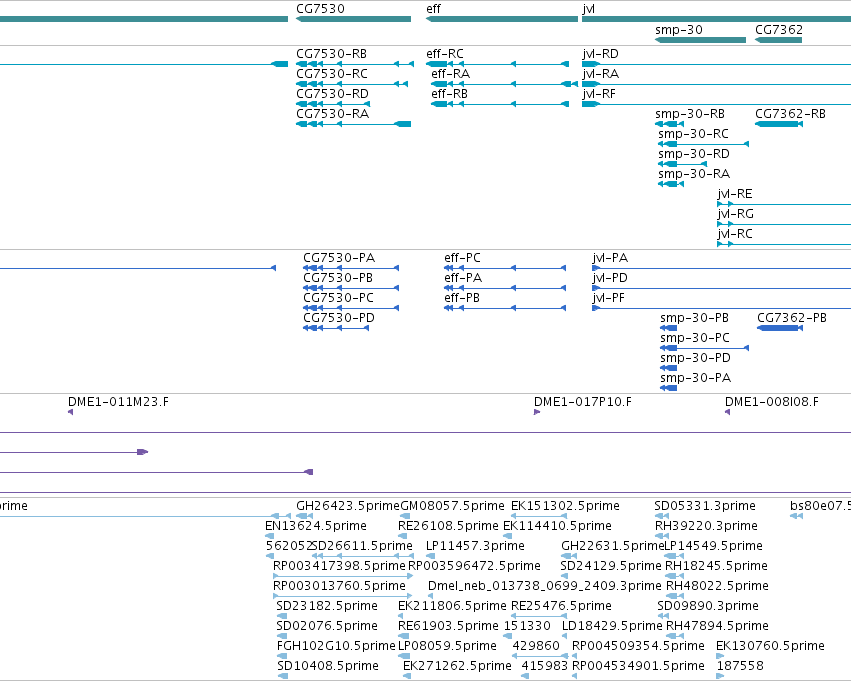The height and width of the screenshot is (681, 851).
Task: Choose the jvl-PF protein
Action: tap(721, 308)
